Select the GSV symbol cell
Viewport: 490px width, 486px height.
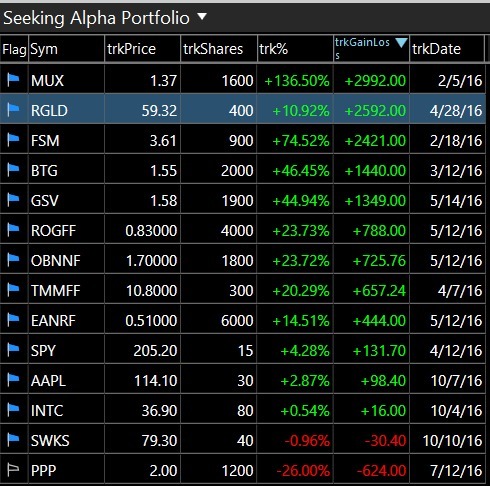coord(66,200)
